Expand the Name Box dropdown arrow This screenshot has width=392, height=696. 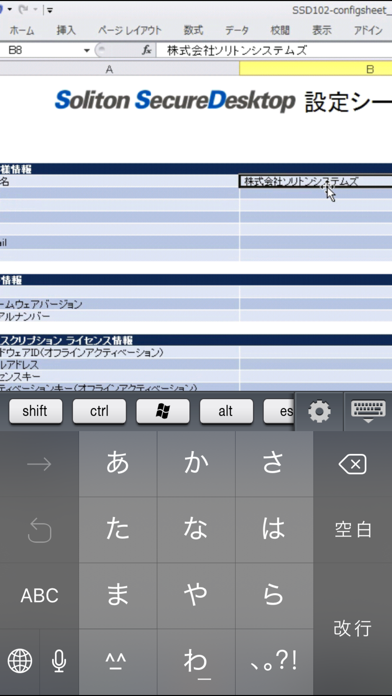pos(87,51)
